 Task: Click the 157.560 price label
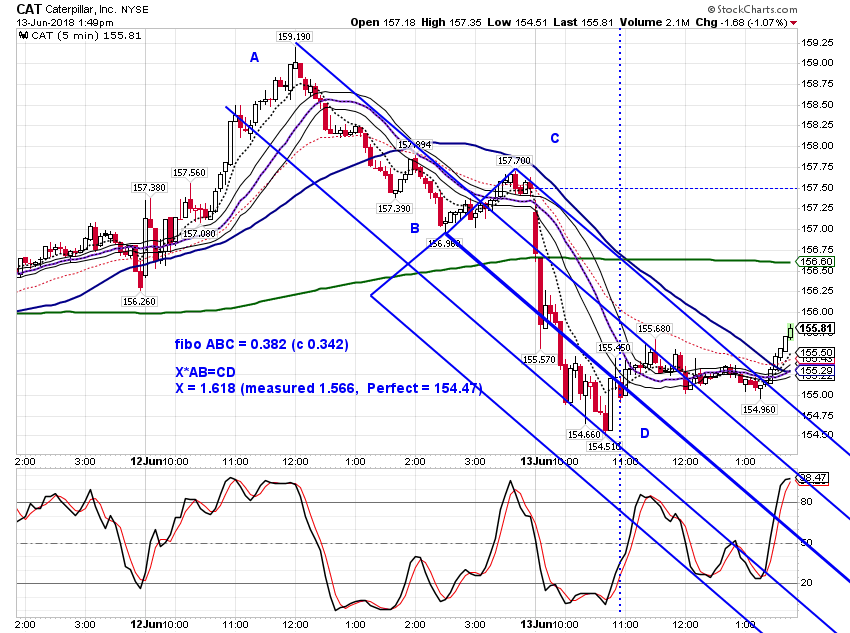click(189, 172)
